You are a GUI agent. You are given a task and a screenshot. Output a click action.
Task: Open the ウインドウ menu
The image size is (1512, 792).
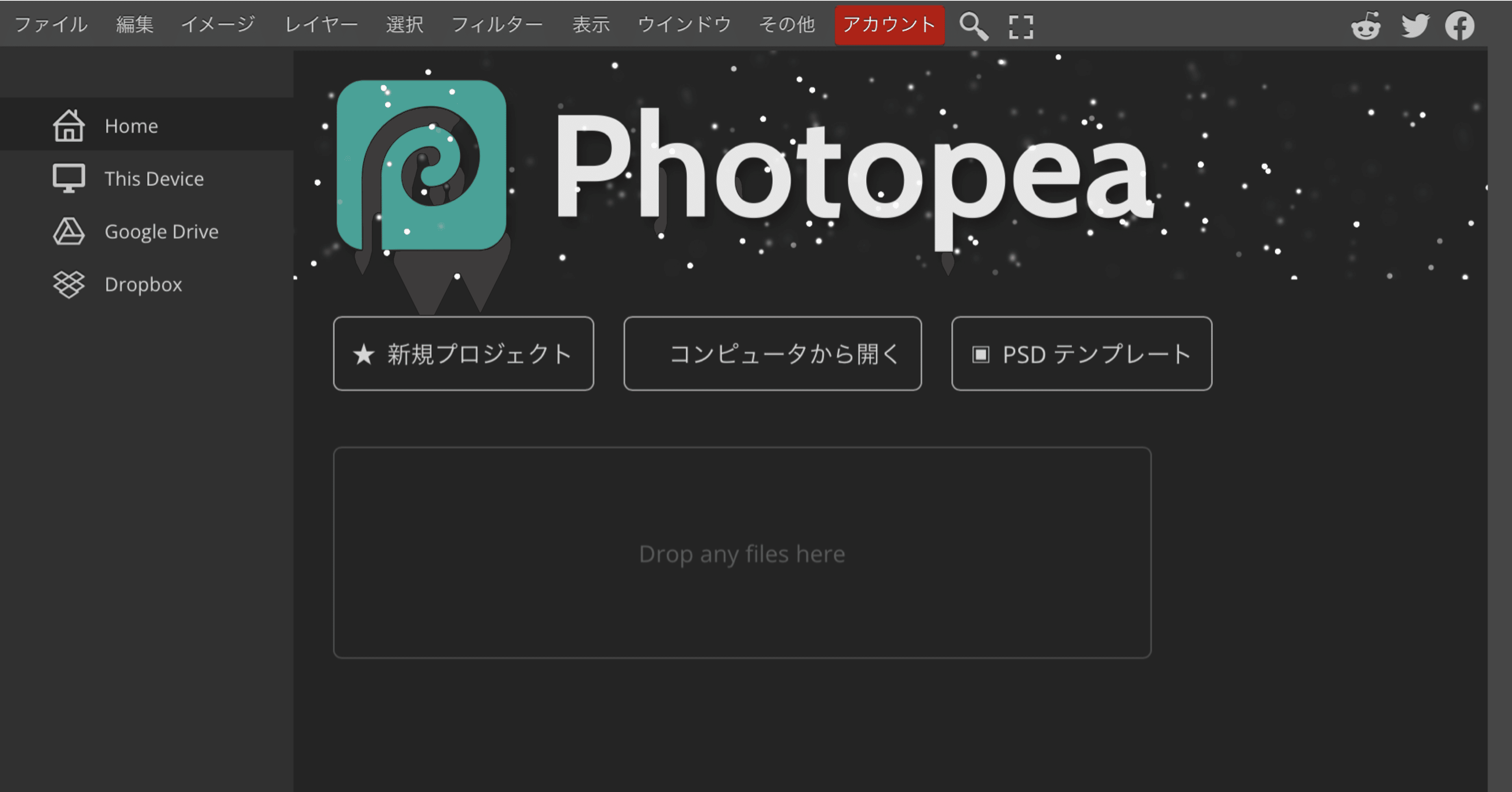tap(684, 25)
